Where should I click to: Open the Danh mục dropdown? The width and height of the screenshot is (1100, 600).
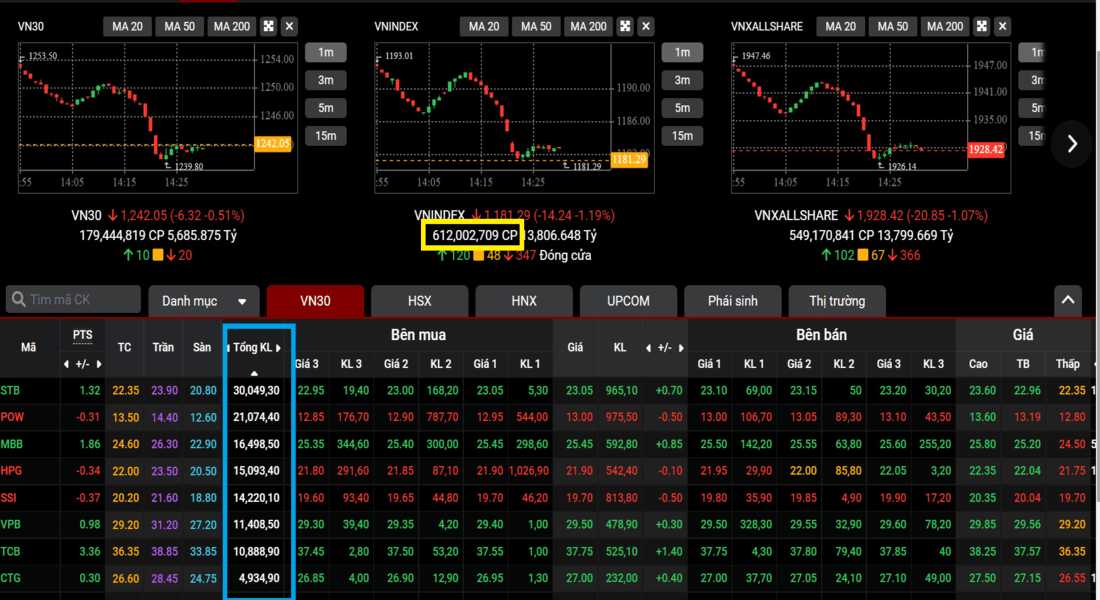point(203,300)
